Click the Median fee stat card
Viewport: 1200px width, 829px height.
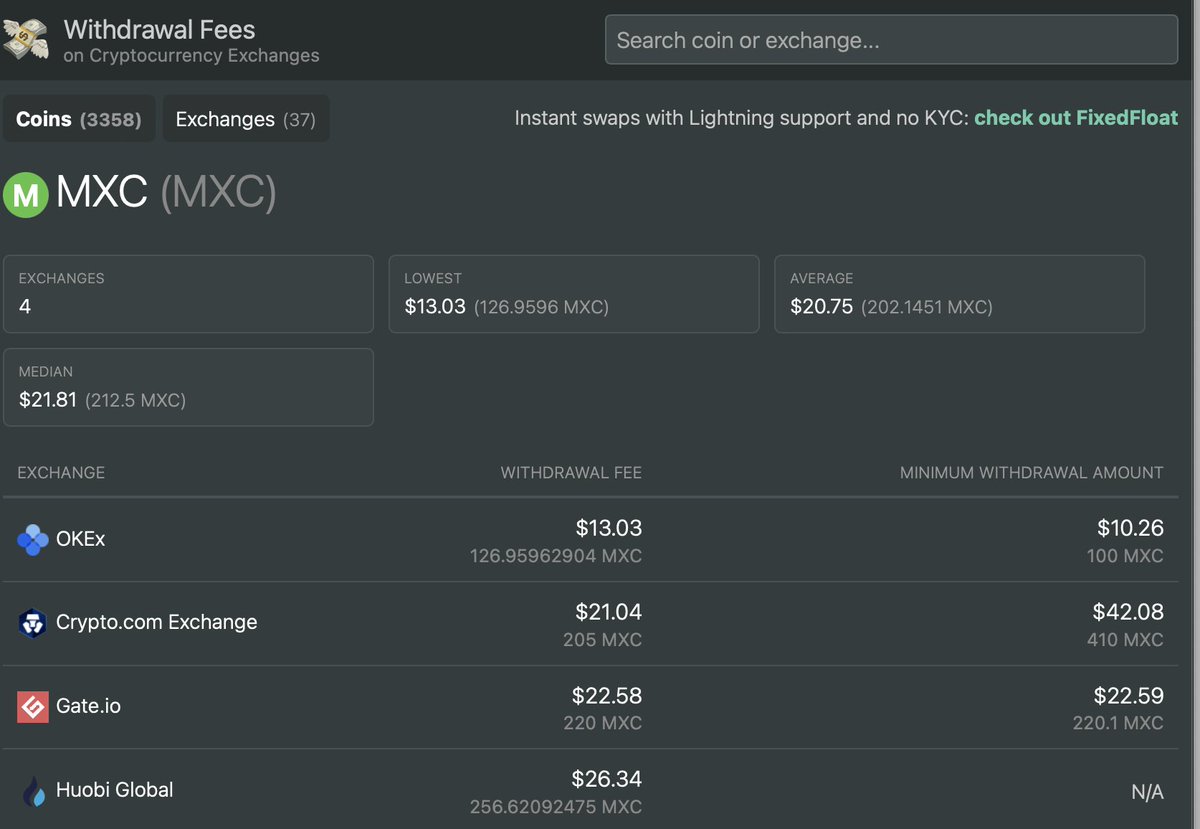188,387
